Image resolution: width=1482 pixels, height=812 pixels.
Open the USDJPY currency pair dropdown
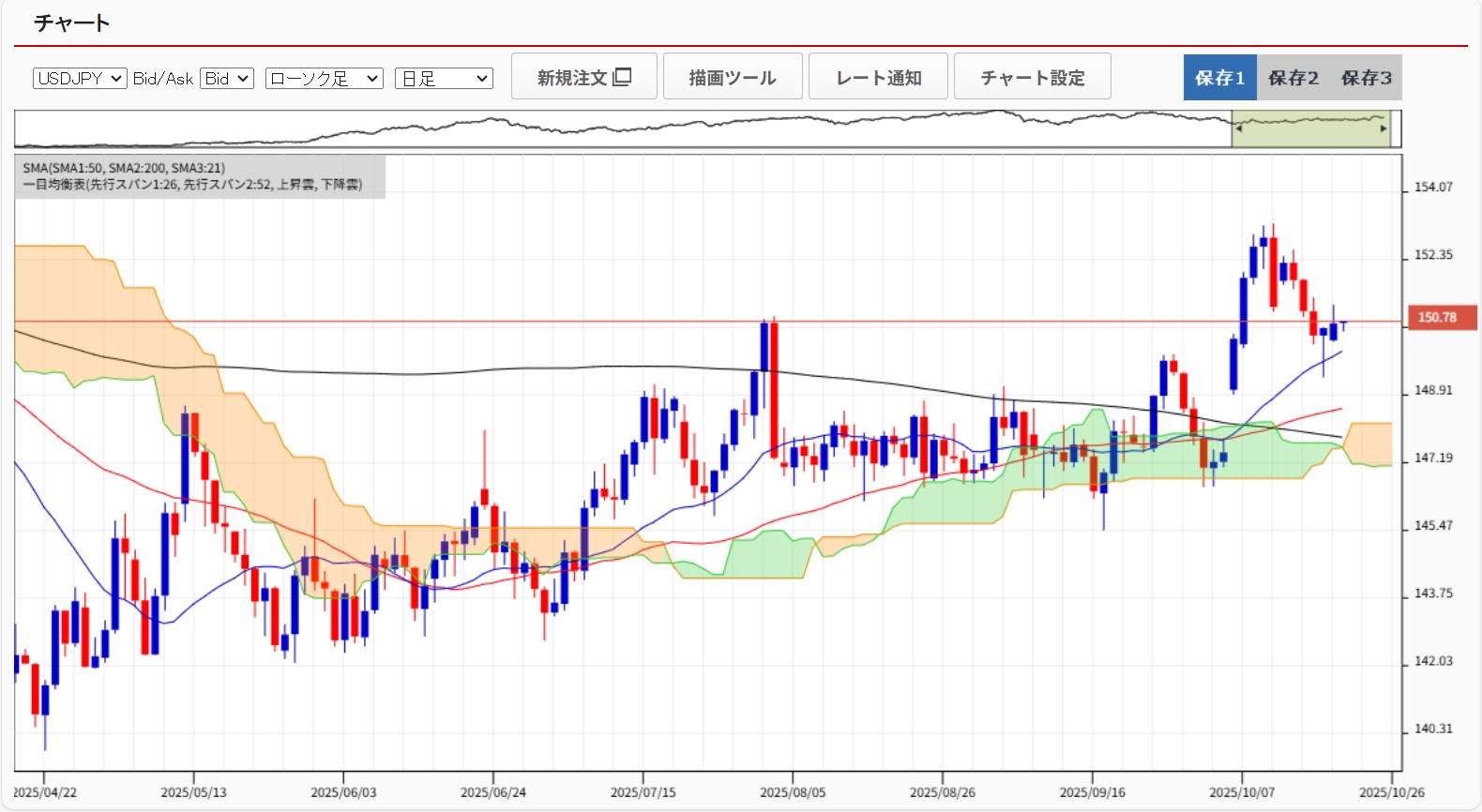80,79
